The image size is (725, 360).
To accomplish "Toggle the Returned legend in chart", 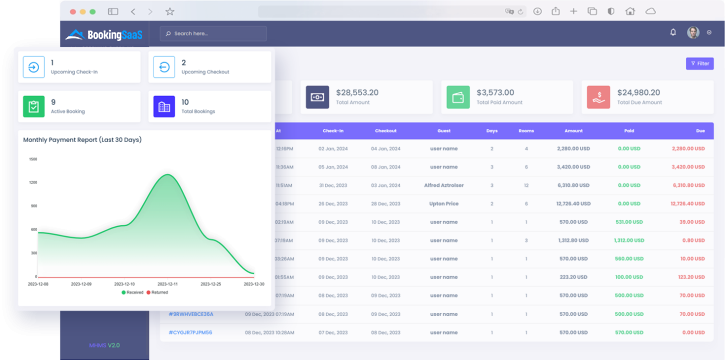I will pos(157,293).
